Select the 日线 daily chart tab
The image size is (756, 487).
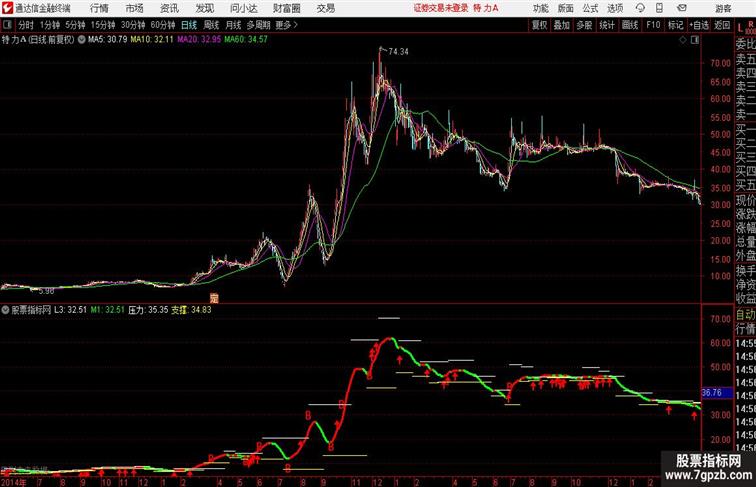[189, 25]
